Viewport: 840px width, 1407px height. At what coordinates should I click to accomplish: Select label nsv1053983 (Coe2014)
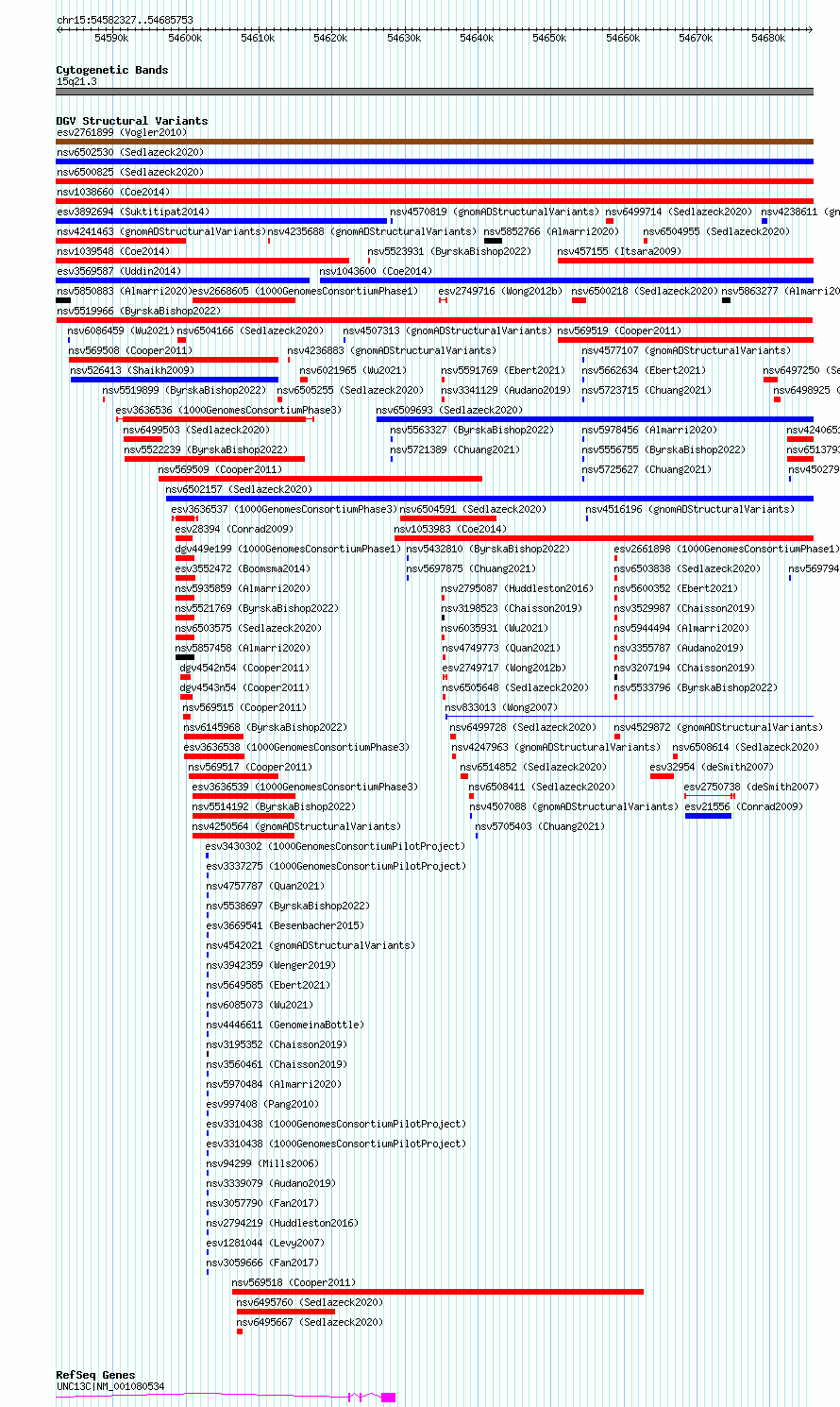click(x=450, y=529)
